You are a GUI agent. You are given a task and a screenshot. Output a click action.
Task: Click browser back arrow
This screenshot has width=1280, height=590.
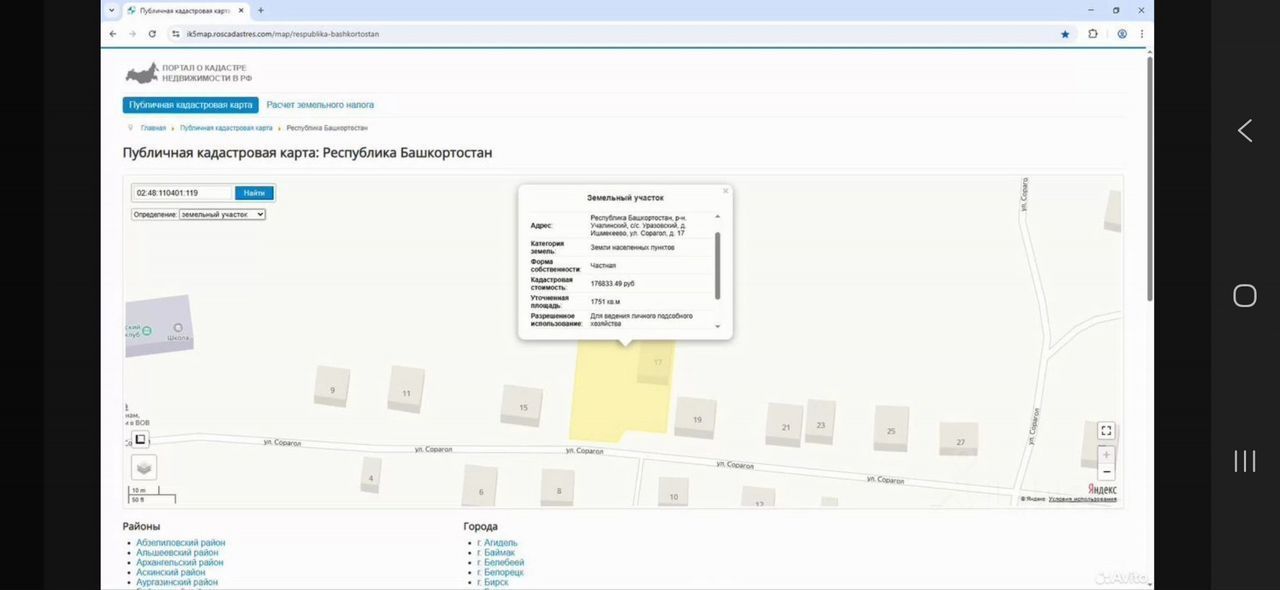click(x=113, y=34)
